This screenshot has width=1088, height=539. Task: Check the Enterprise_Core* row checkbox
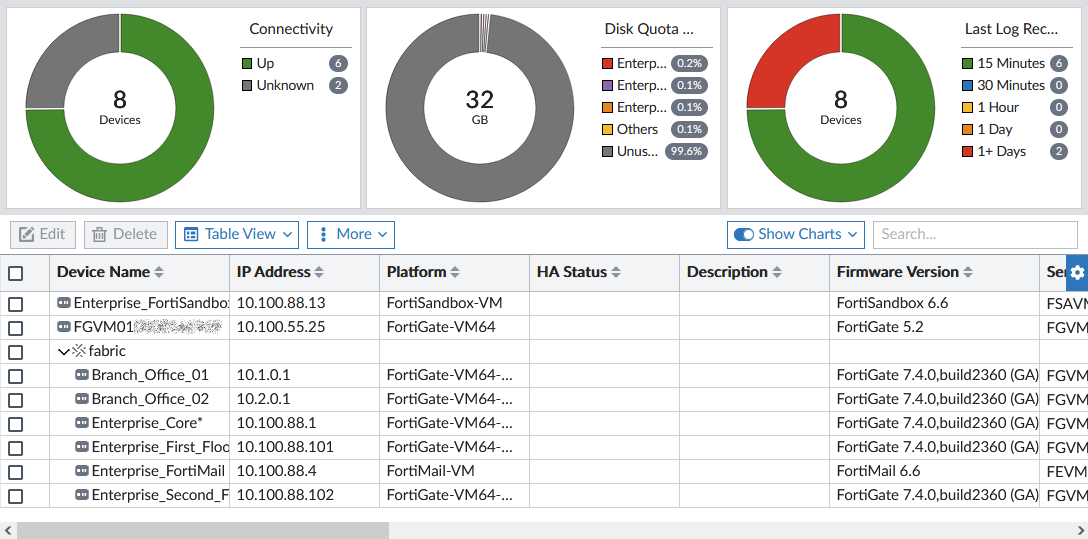point(15,424)
